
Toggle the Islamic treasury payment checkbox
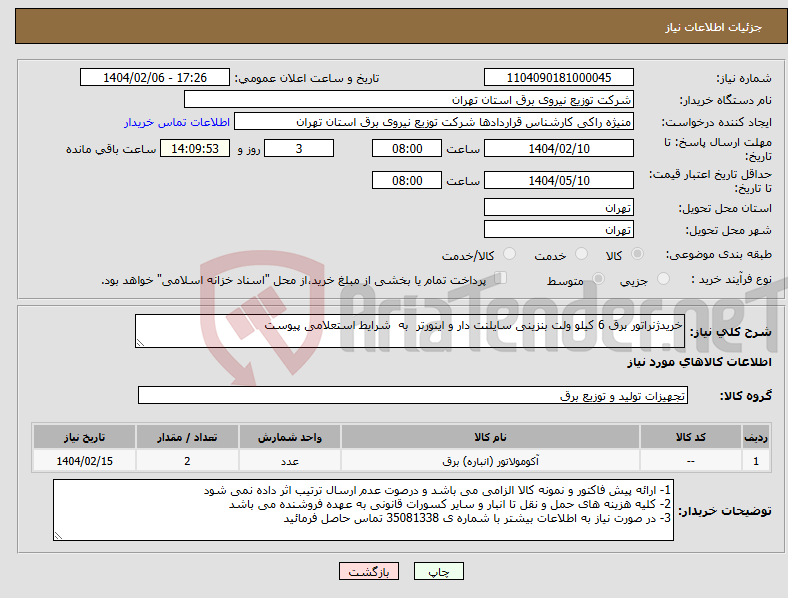tap(500, 278)
